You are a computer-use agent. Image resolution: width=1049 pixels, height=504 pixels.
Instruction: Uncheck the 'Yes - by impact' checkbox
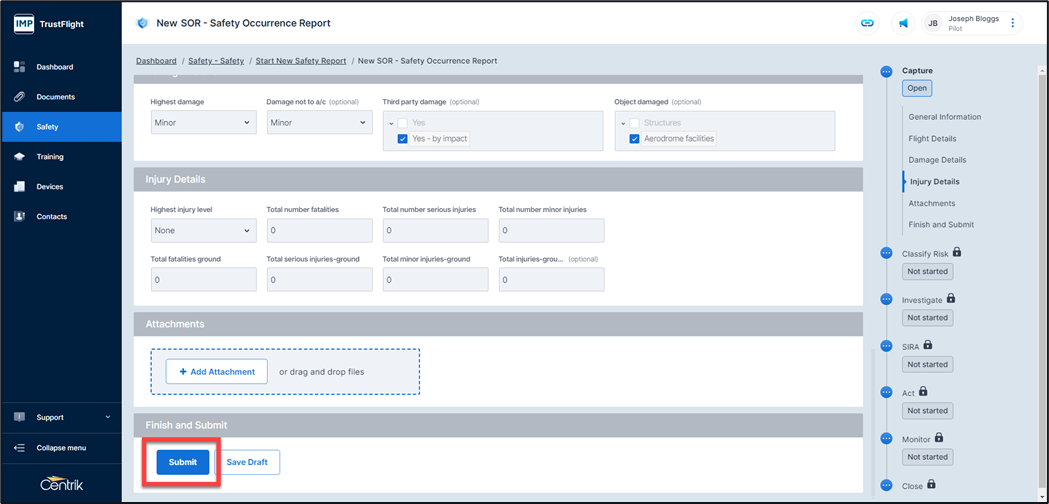[x=402, y=139]
